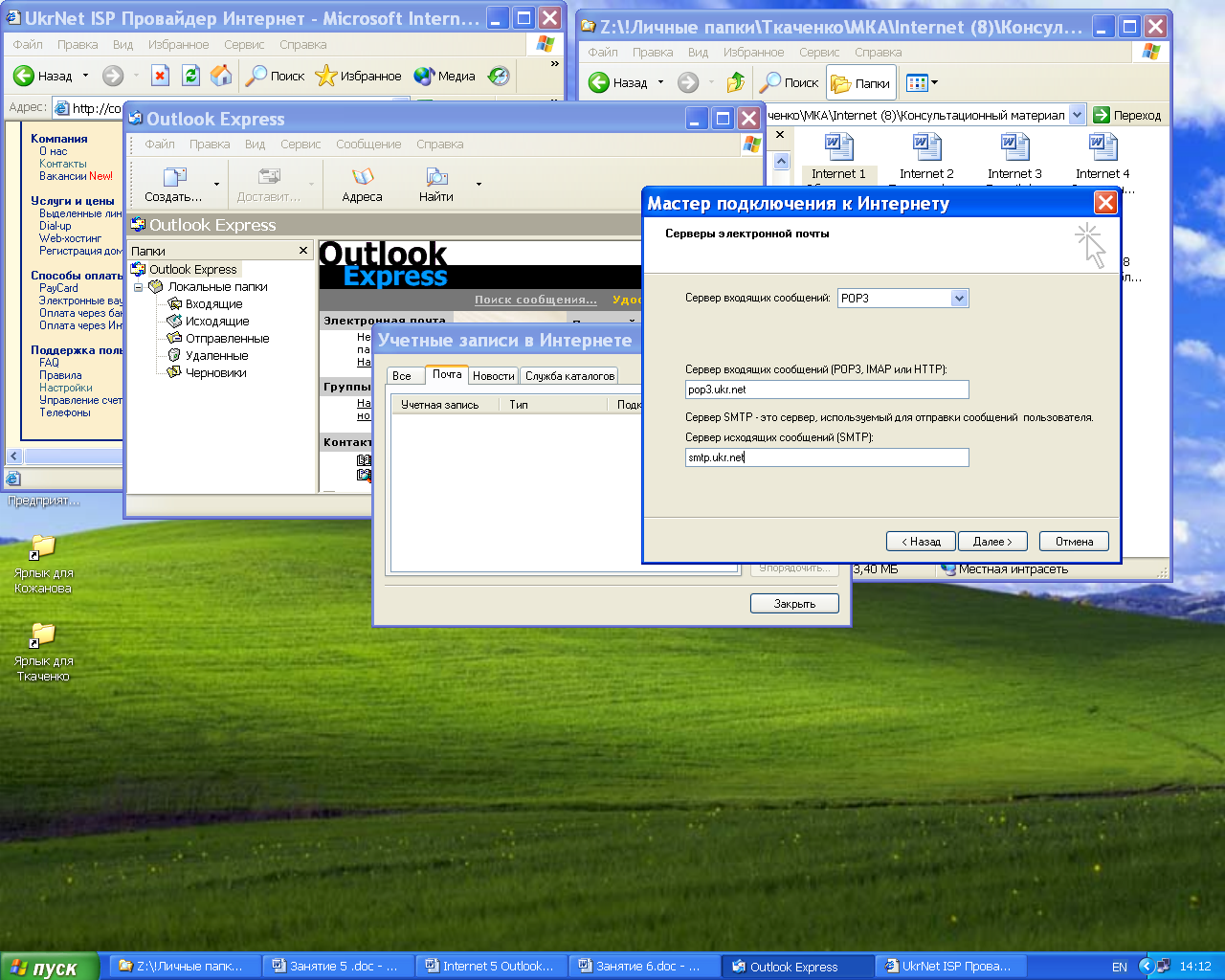The height and width of the screenshot is (980, 1225).
Task: Click О нас link on UkrNet page
Action: tap(54, 151)
